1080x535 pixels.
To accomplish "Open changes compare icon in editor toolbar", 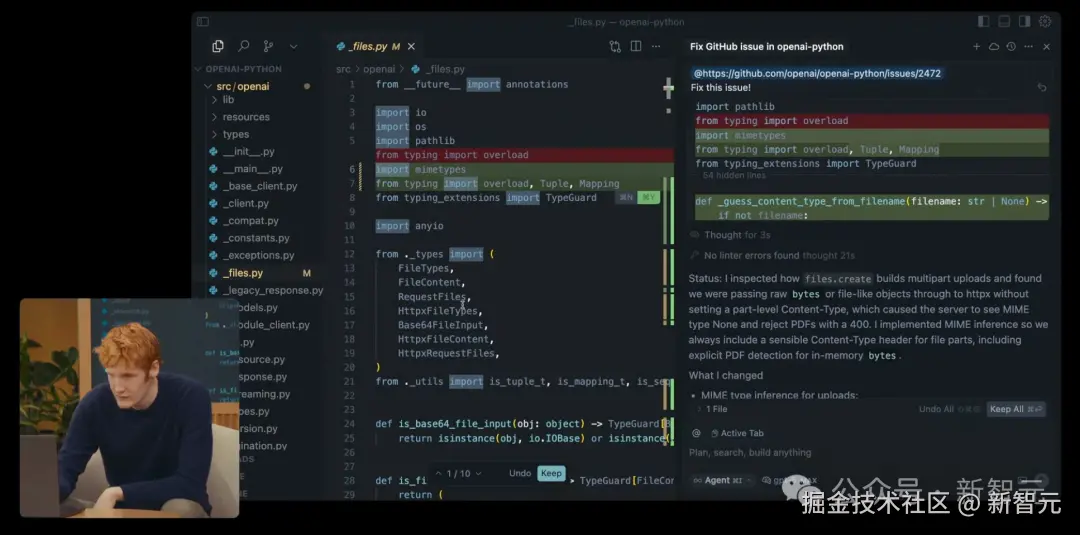I will pyautogui.click(x=615, y=46).
